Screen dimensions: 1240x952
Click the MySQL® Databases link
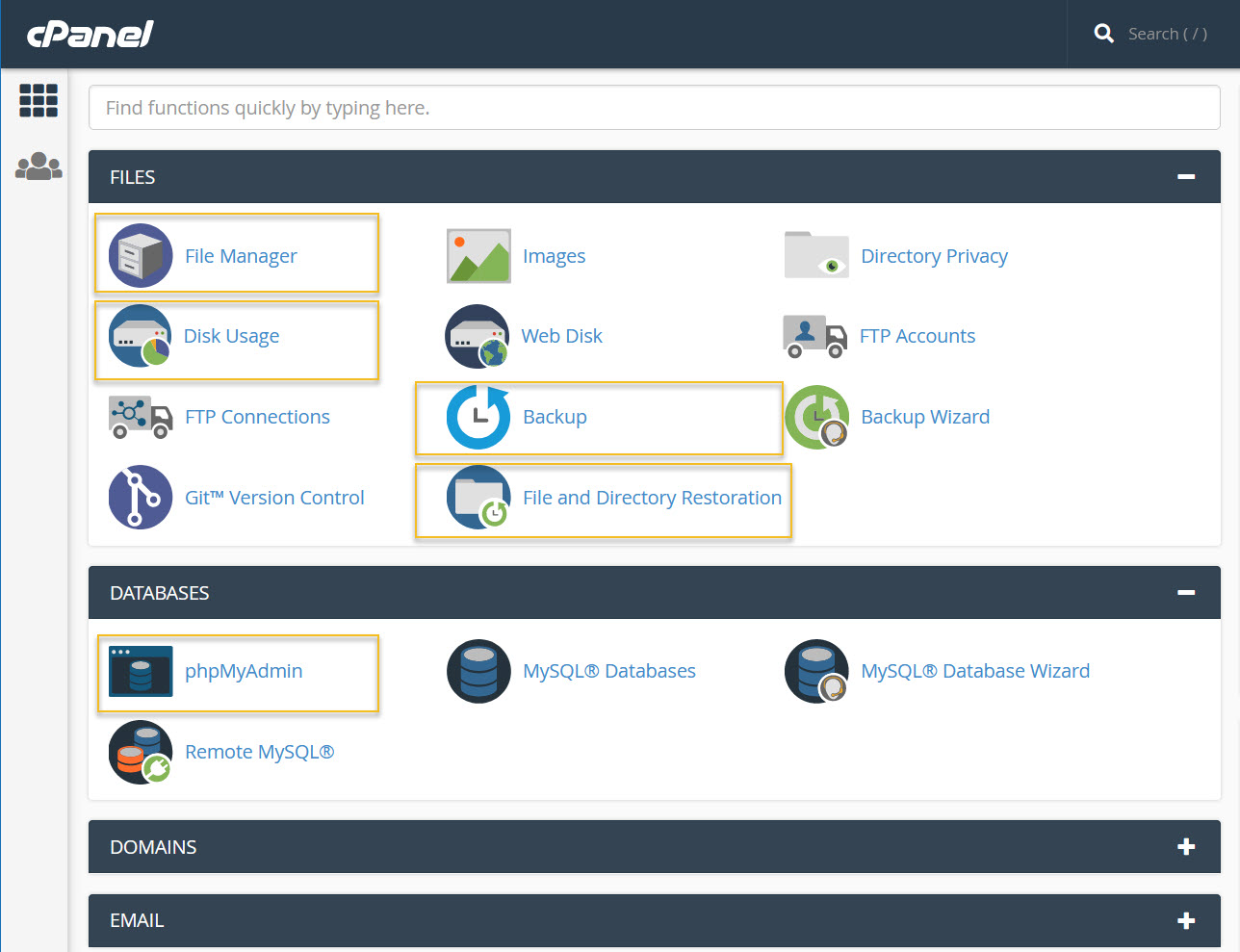(x=609, y=671)
